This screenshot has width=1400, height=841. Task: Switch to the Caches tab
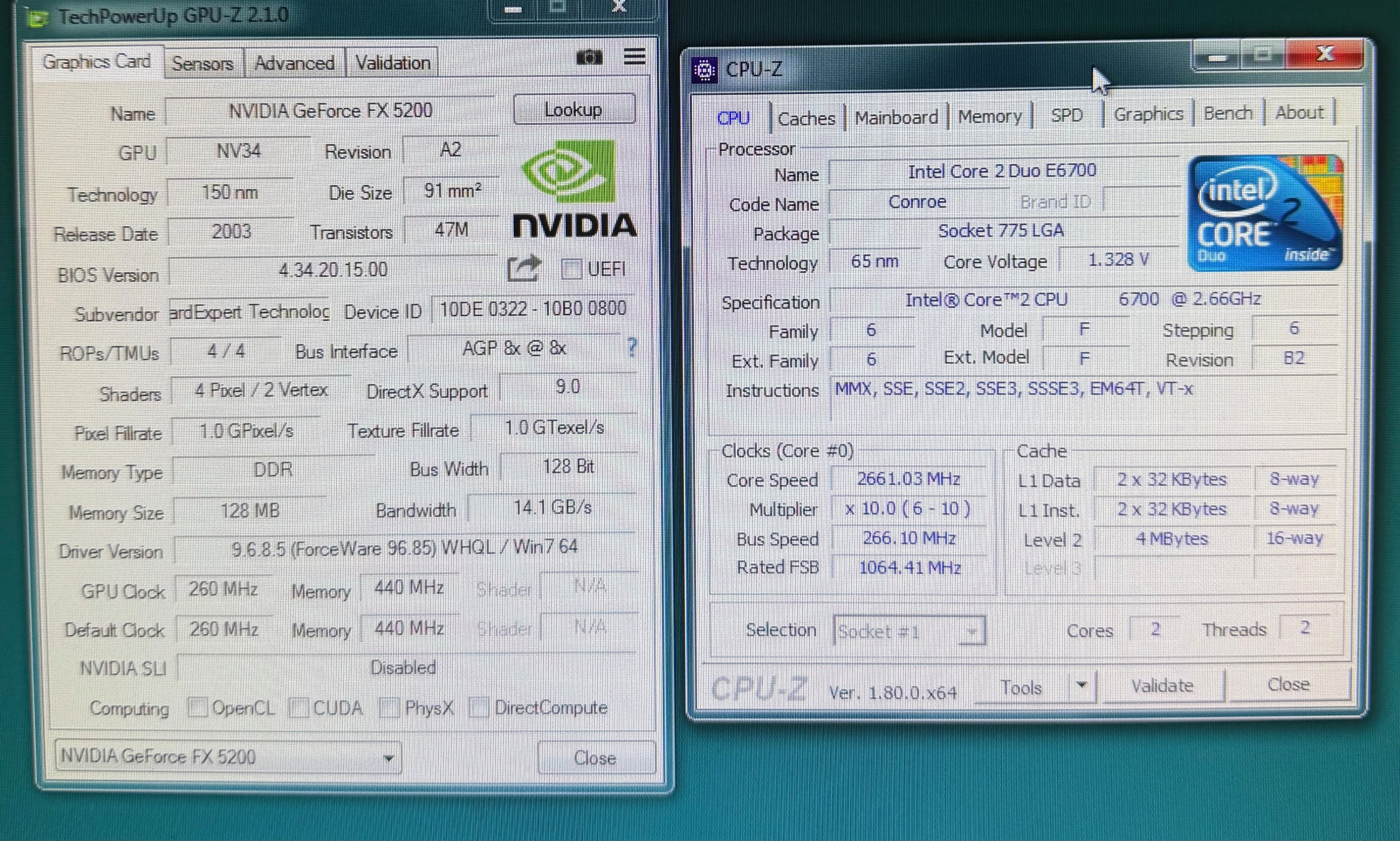tap(806, 118)
